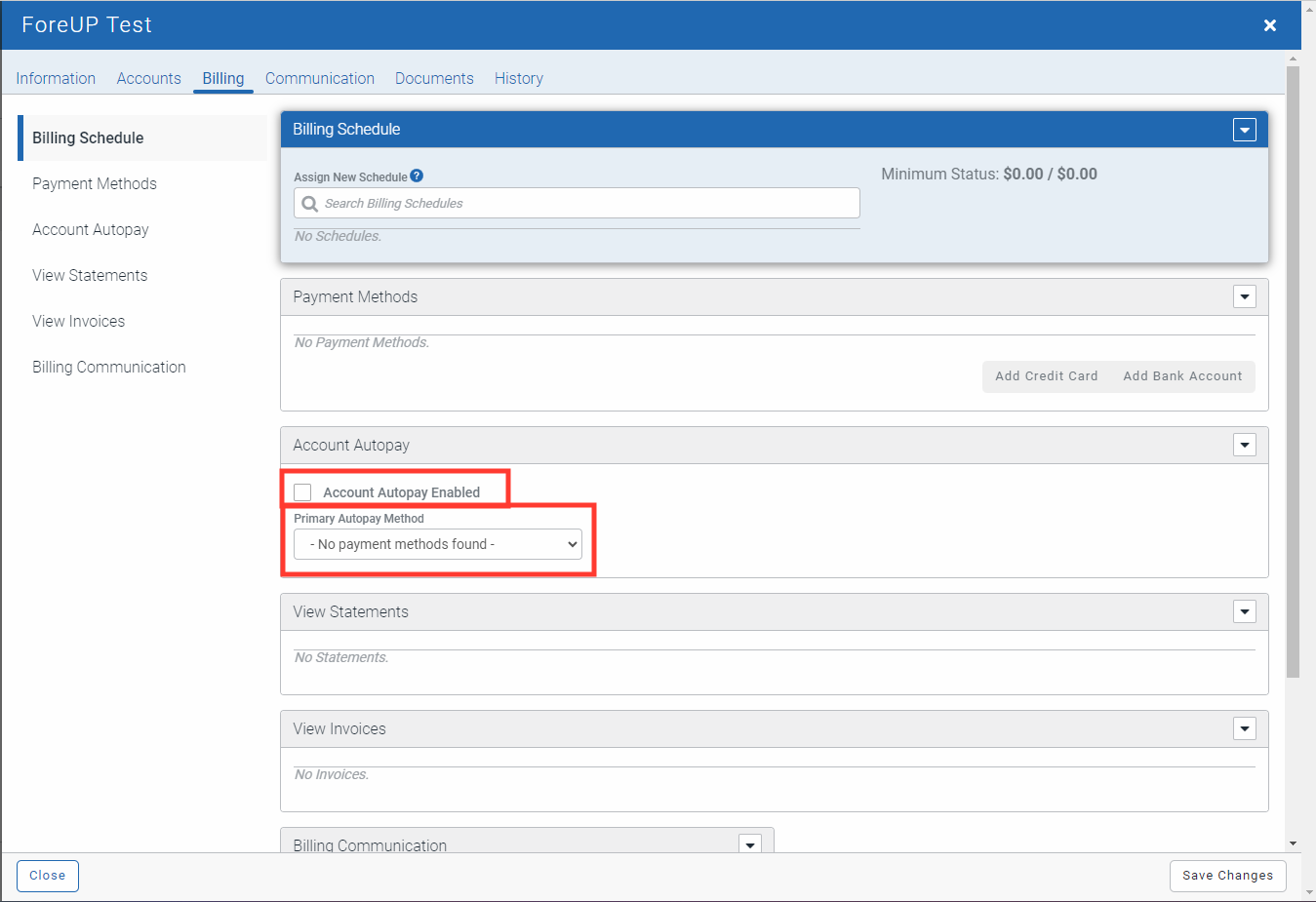The width and height of the screenshot is (1316, 902).
Task: Collapse the View Statements panel
Action: point(1245,611)
